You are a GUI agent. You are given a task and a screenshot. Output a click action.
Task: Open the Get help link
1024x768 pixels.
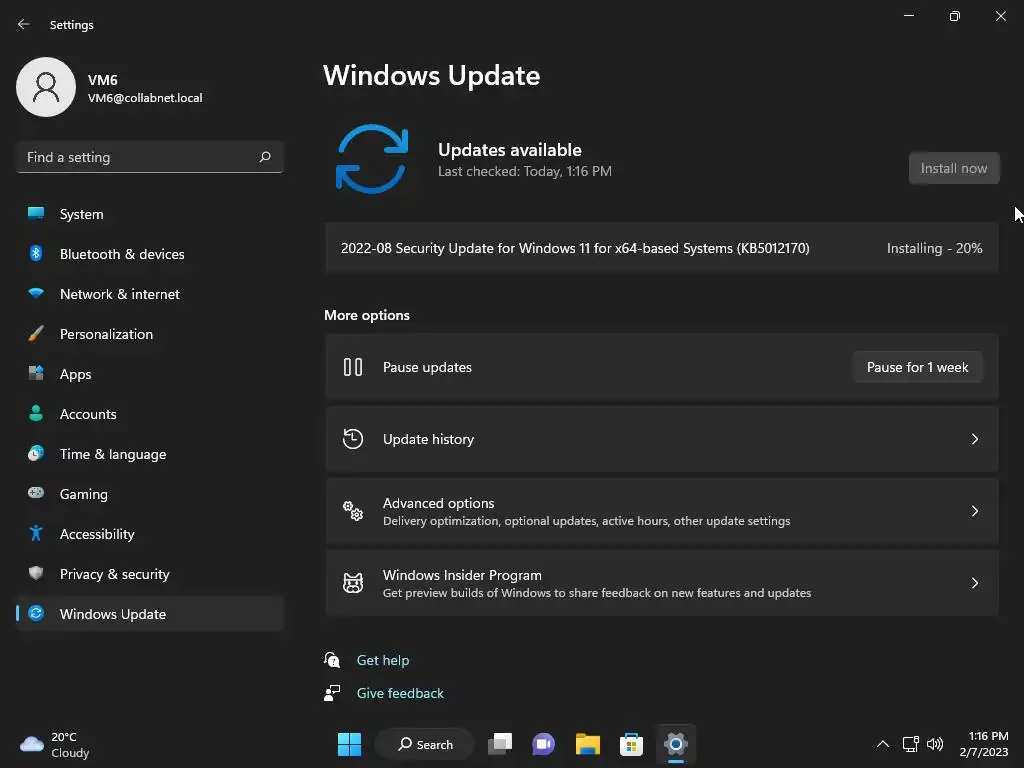pyautogui.click(x=383, y=660)
